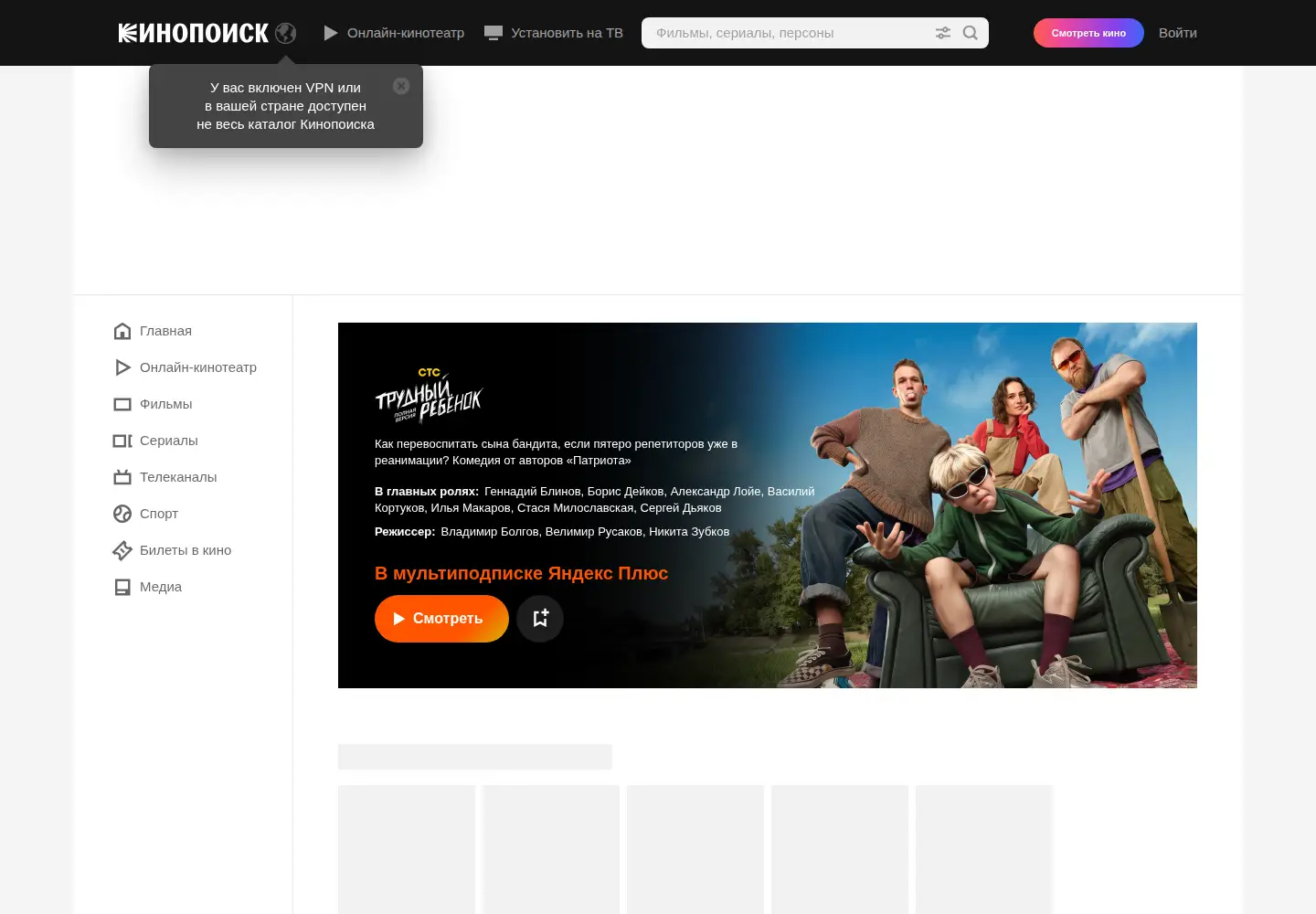Click the globe region icon beside the logo
Image resolution: width=1316 pixels, height=914 pixels.
pyautogui.click(x=286, y=33)
